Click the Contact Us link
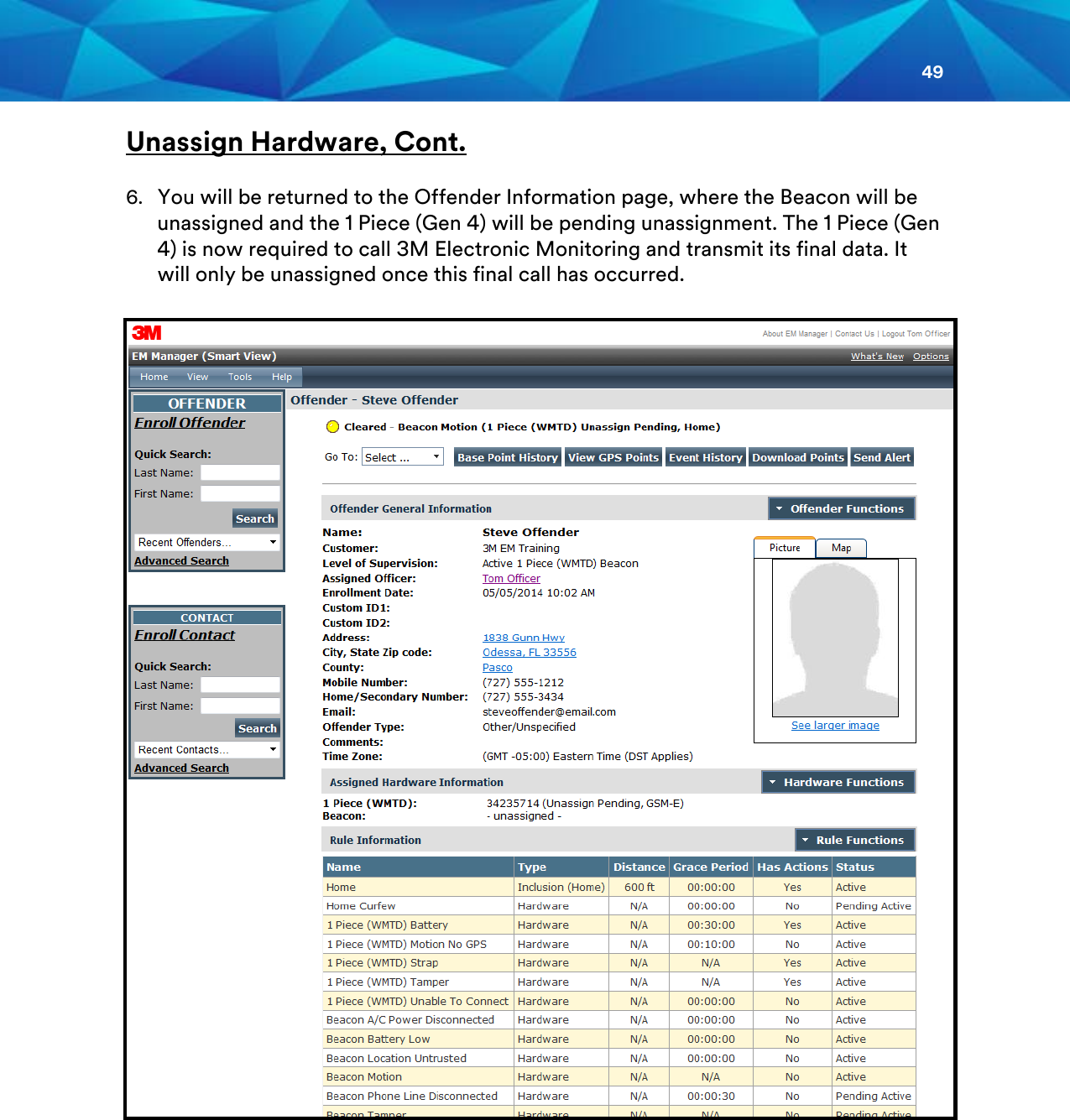The width and height of the screenshot is (1070, 1120). point(854,334)
